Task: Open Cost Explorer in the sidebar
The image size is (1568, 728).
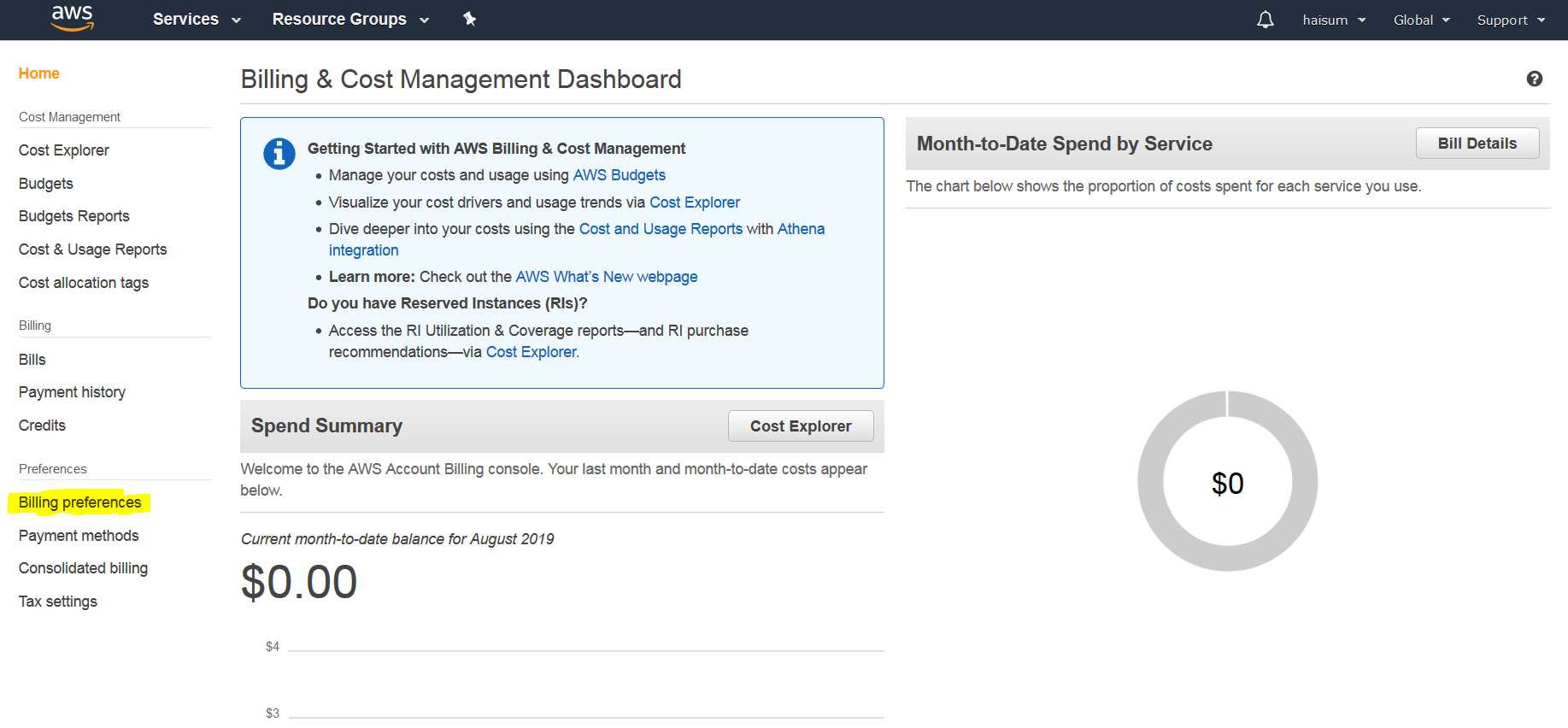Action: tap(64, 150)
